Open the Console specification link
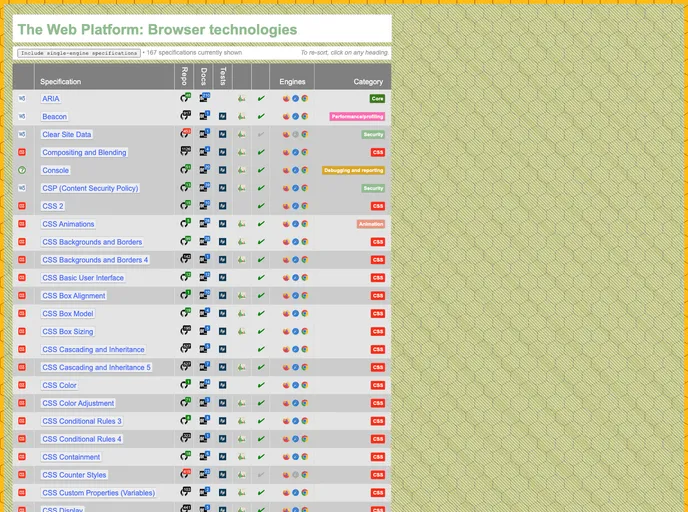Viewport: 688px width, 512px height. point(55,170)
